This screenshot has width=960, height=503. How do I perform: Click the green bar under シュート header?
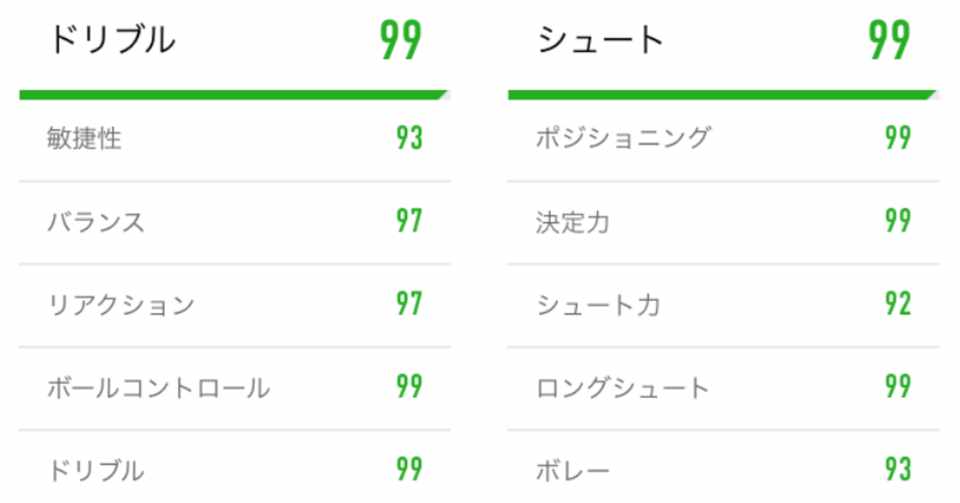coord(721,95)
